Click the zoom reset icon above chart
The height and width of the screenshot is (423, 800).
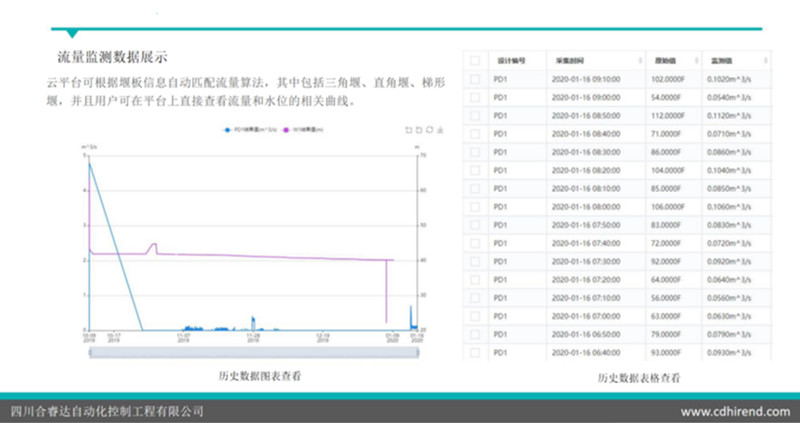(x=418, y=130)
